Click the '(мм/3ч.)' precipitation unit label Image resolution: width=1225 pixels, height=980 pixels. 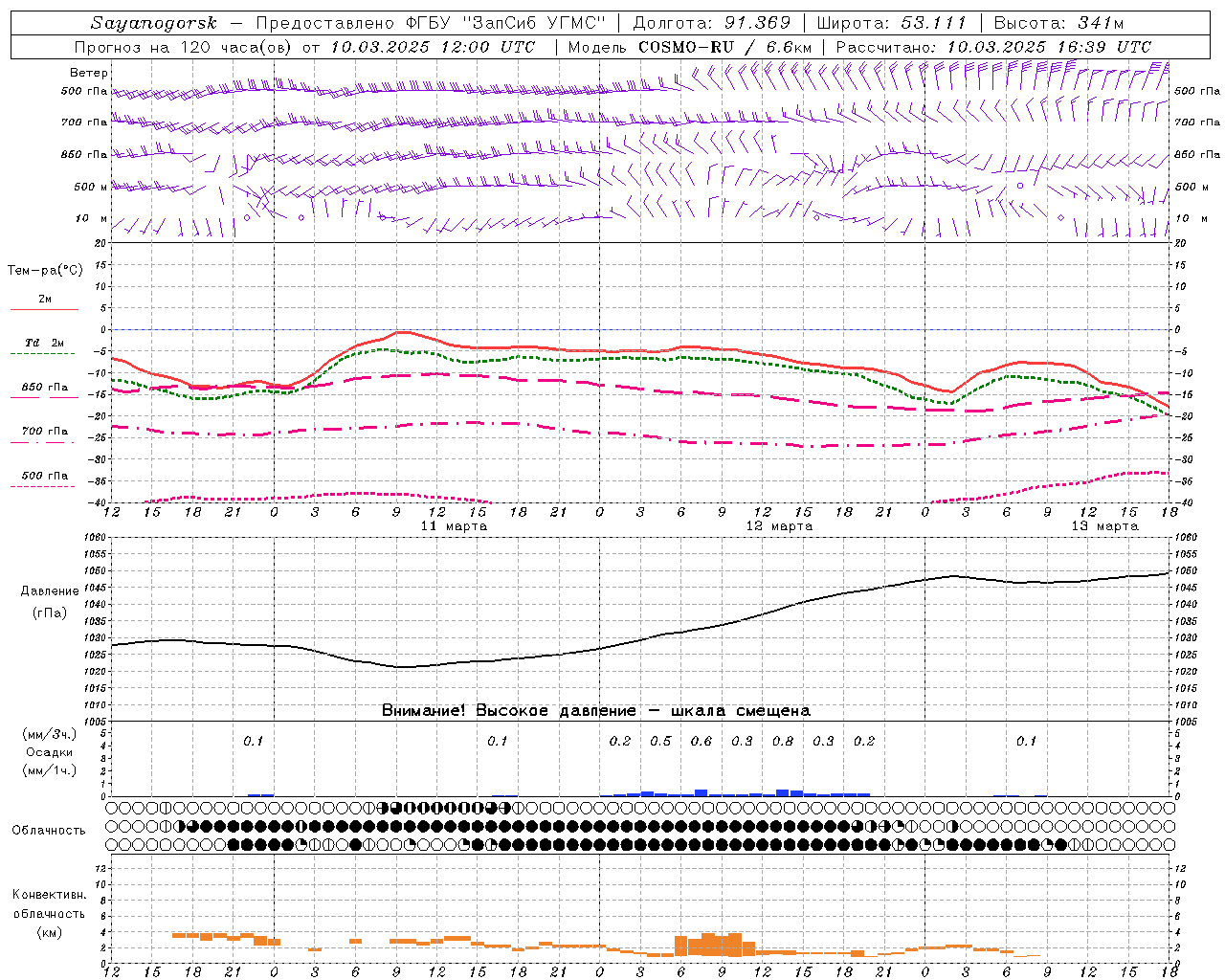(49, 734)
